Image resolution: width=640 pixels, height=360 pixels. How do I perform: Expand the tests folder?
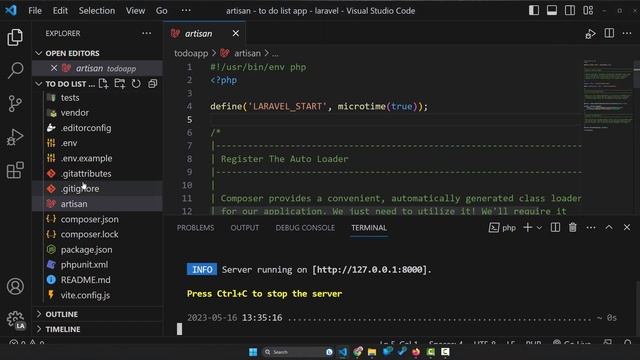pos(97,98)
